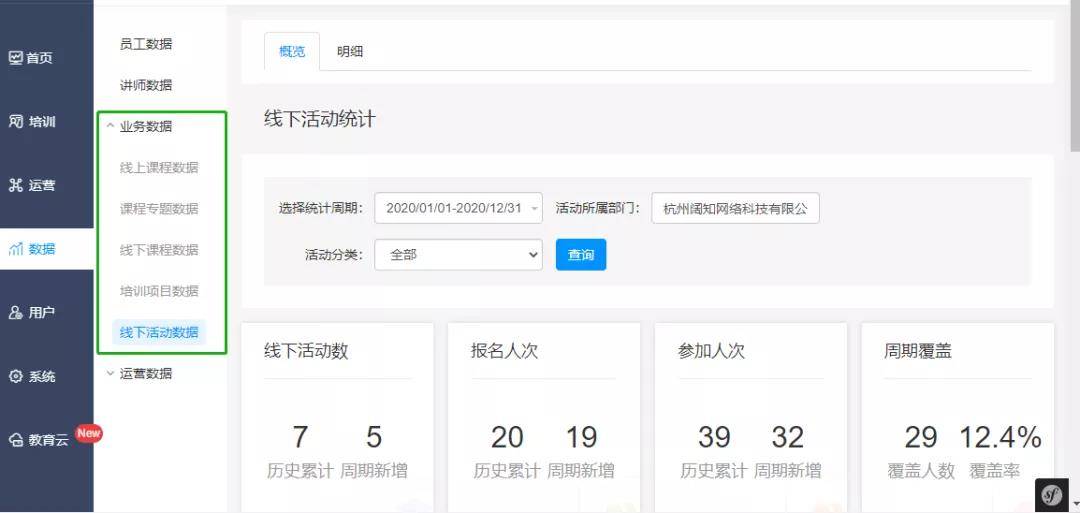Click the 报名人次 card title
The height and width of the screenshot is (513, 1080).
coord(504,351)
